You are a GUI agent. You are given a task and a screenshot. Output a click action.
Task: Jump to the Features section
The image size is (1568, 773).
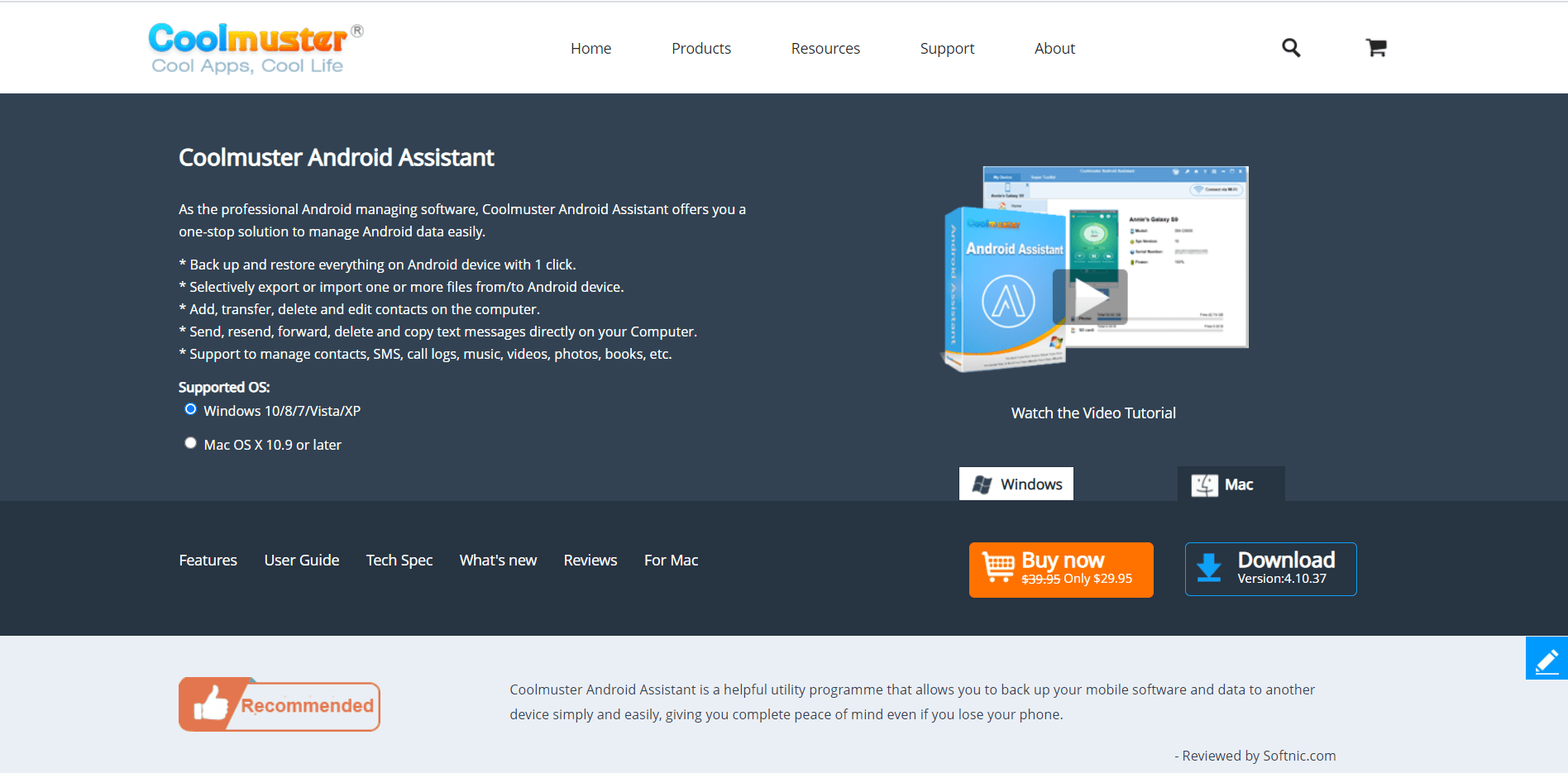208,560
